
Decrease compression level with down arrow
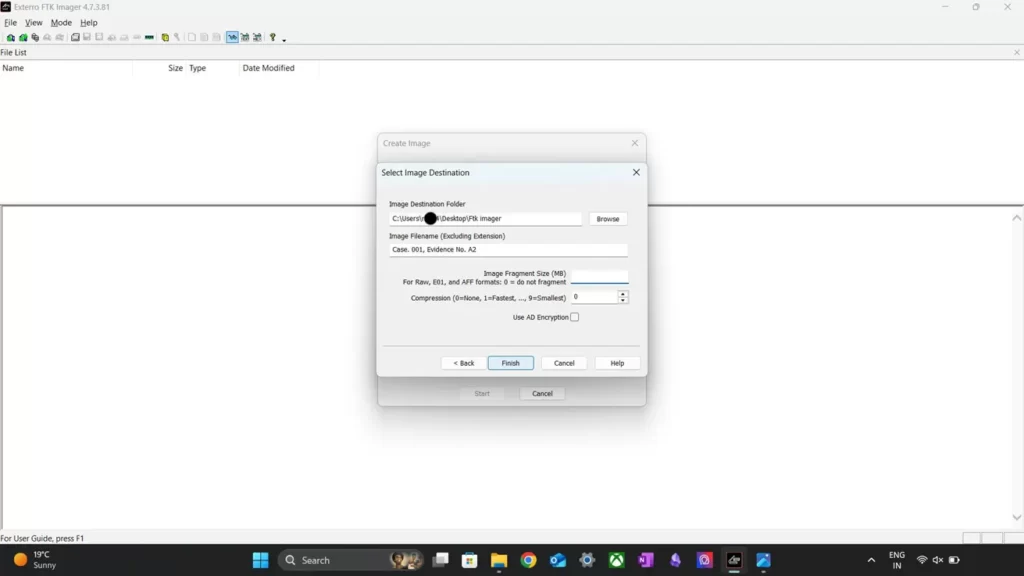point(623,300)
